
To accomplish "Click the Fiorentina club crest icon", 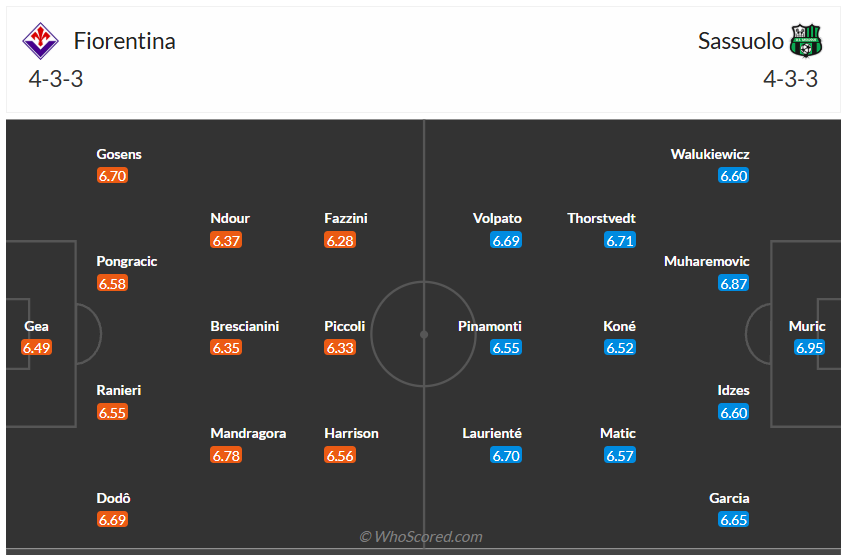I will tap(41, 41).
